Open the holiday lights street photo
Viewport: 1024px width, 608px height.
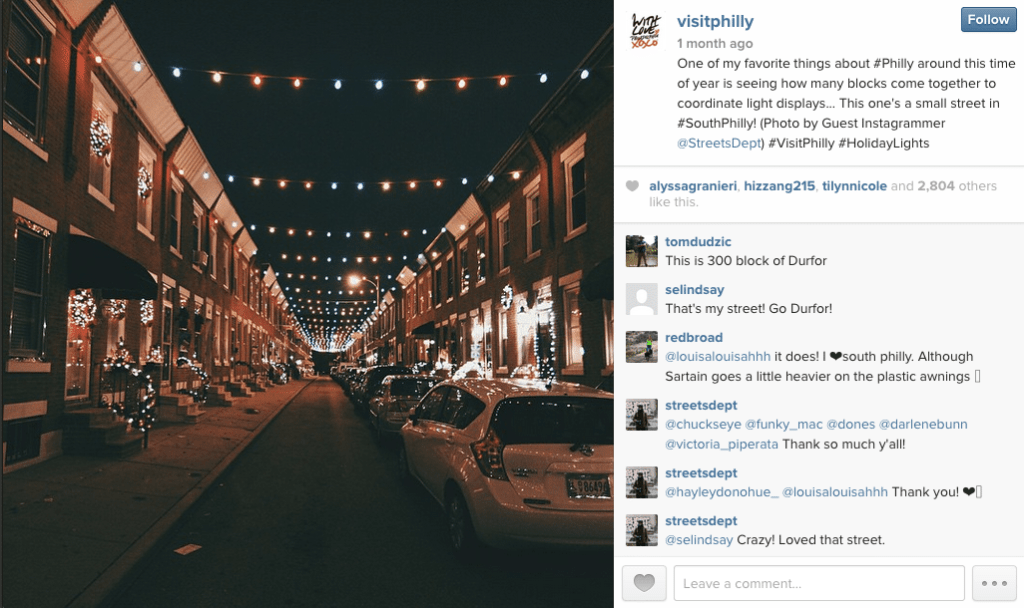pyautogui.click(x=307, y=304)
